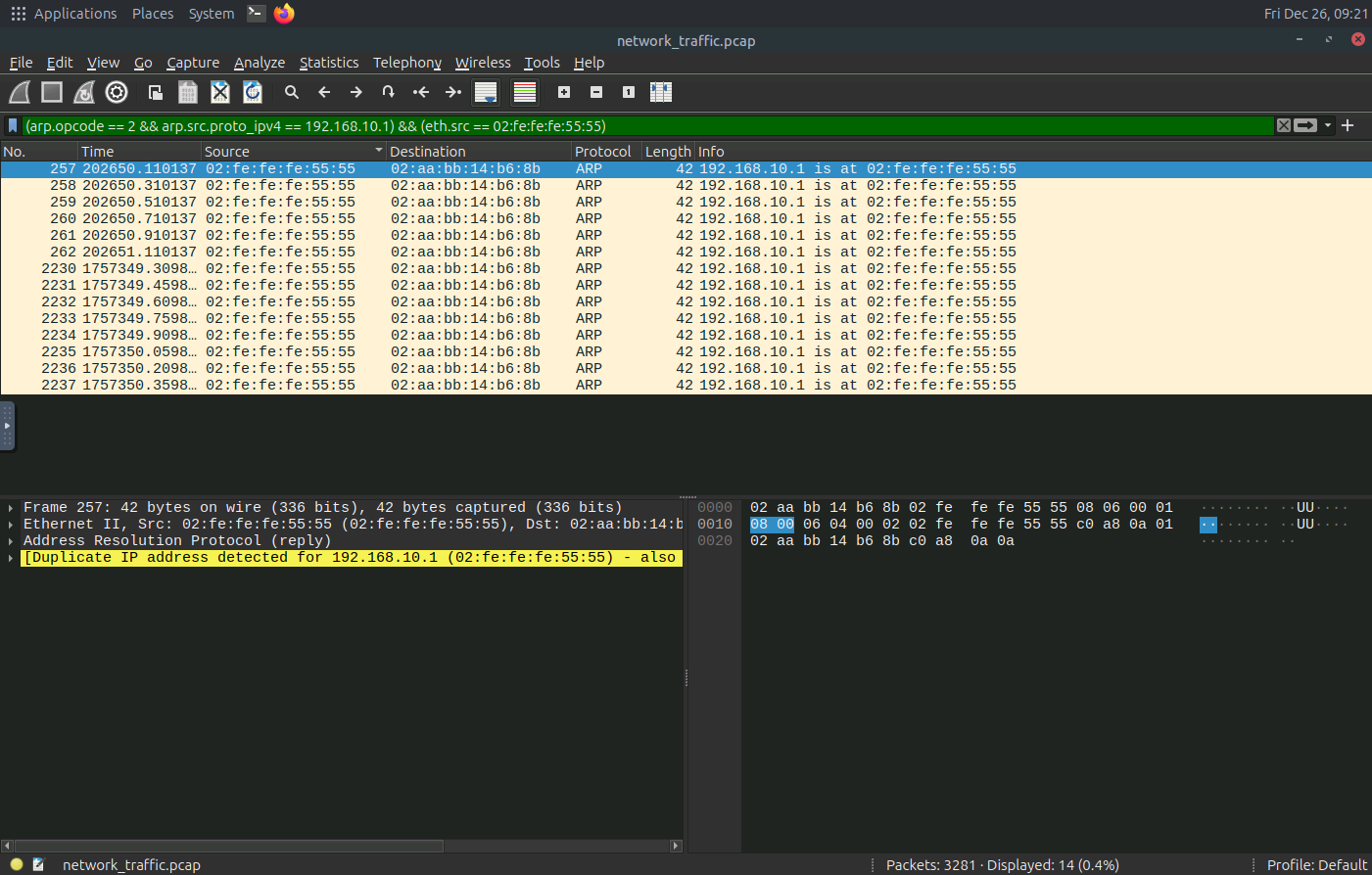Screen dimensions: 1372x875
Task: Click the find packet magnifier icon
Action: point(292,92)
